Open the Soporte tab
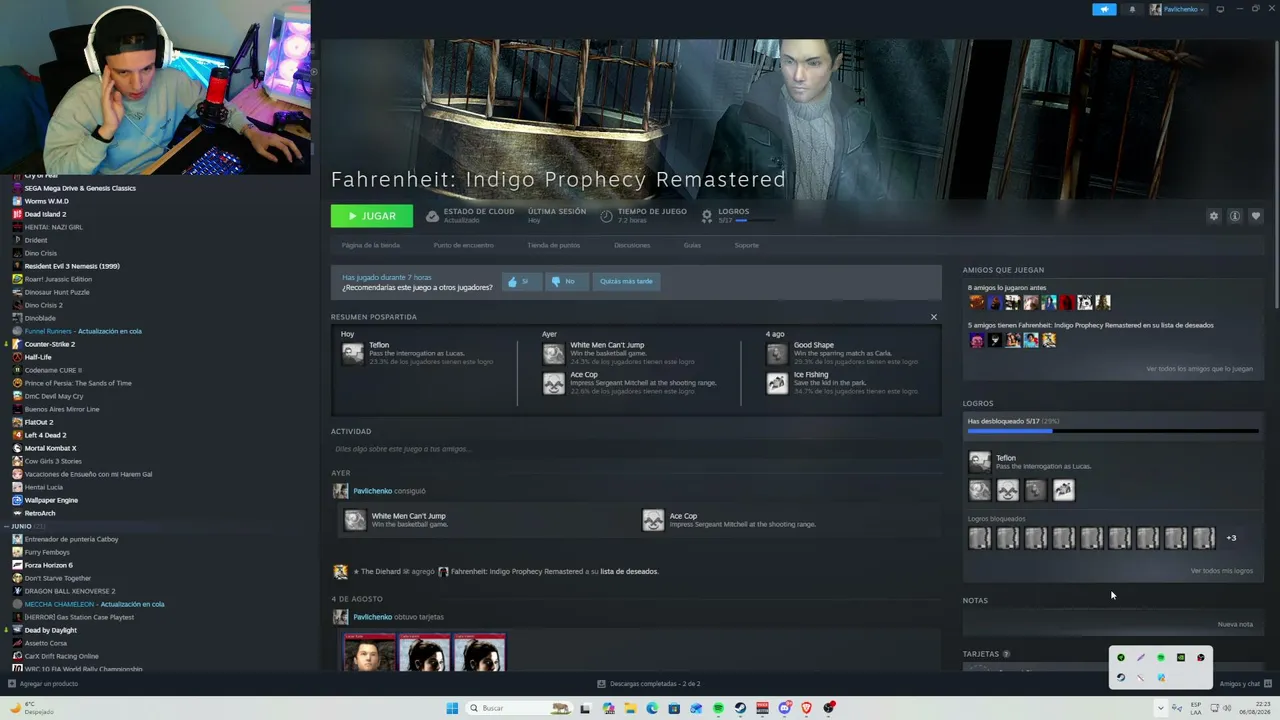This screenshot has height=720, width=1280. point(747,245)
